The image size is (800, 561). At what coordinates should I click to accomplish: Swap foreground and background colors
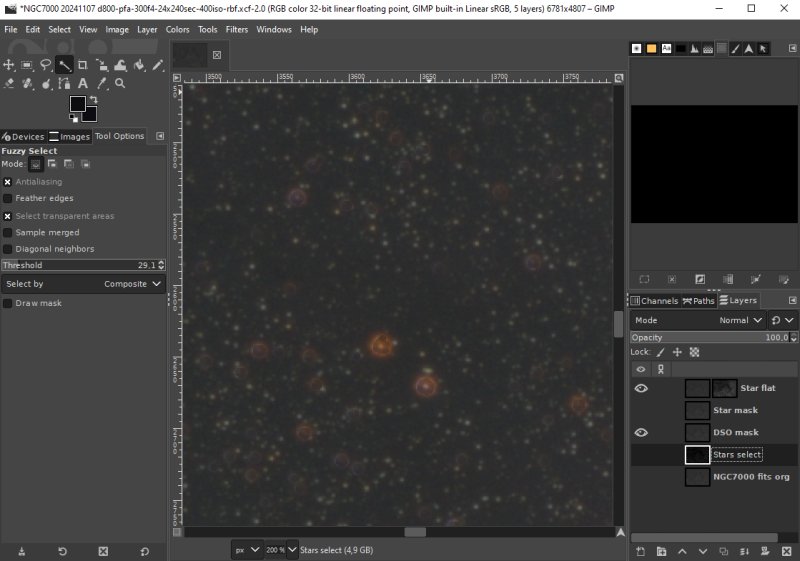93,99
